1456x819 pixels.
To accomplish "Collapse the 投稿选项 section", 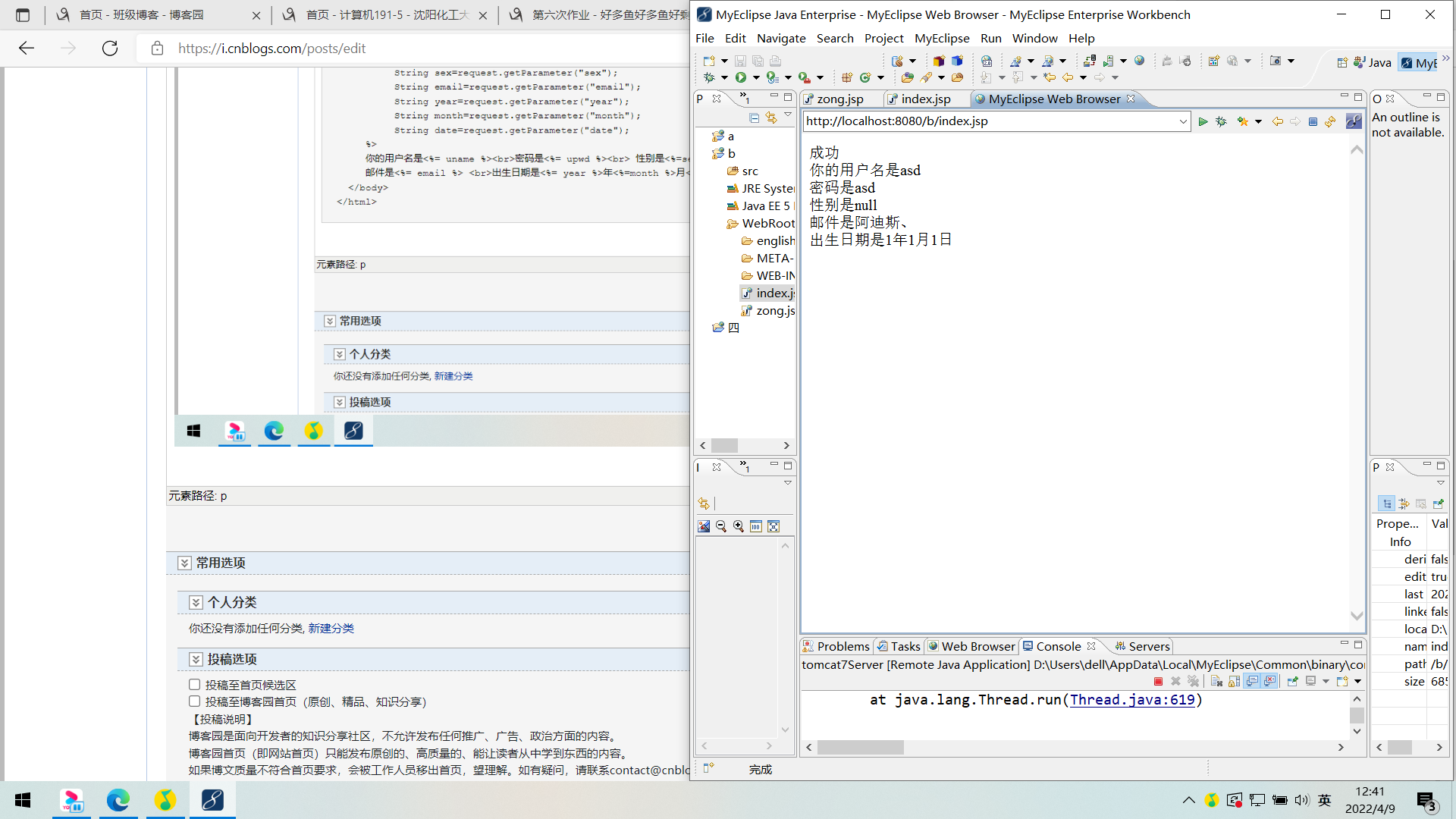I will click(x=196, y=659).
